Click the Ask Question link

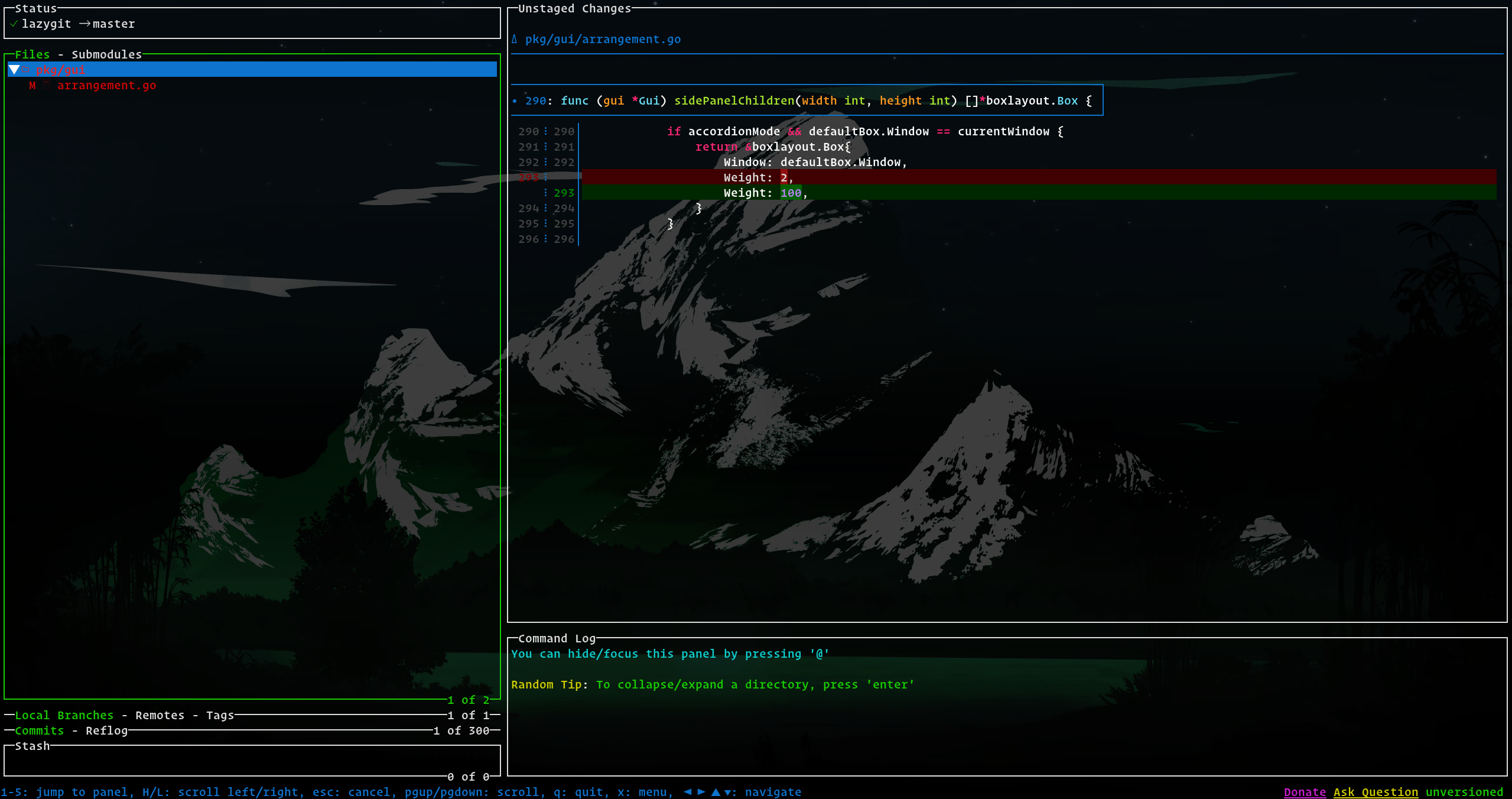tap(1375, 792)
